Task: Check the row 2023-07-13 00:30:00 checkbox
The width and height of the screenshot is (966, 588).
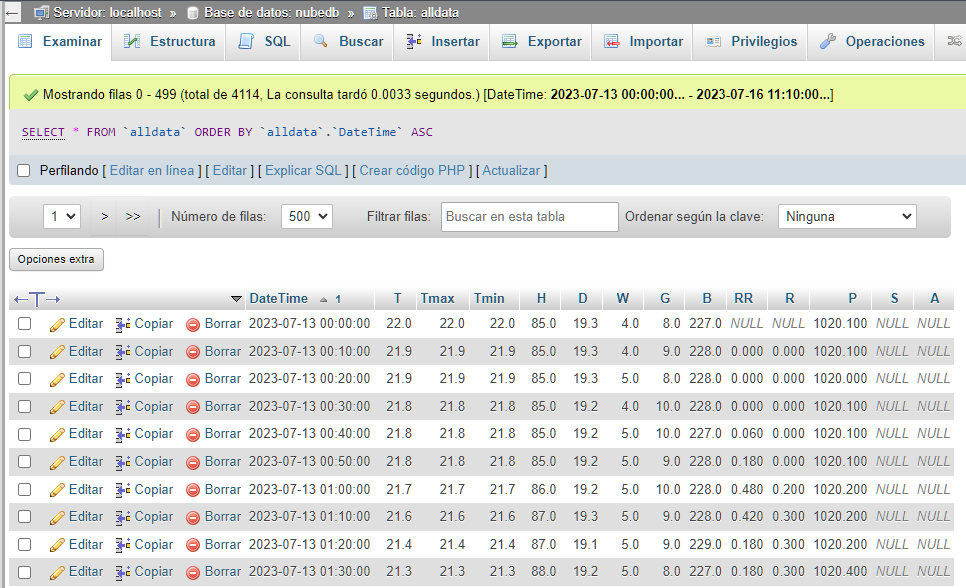Action: click(25, 406)
